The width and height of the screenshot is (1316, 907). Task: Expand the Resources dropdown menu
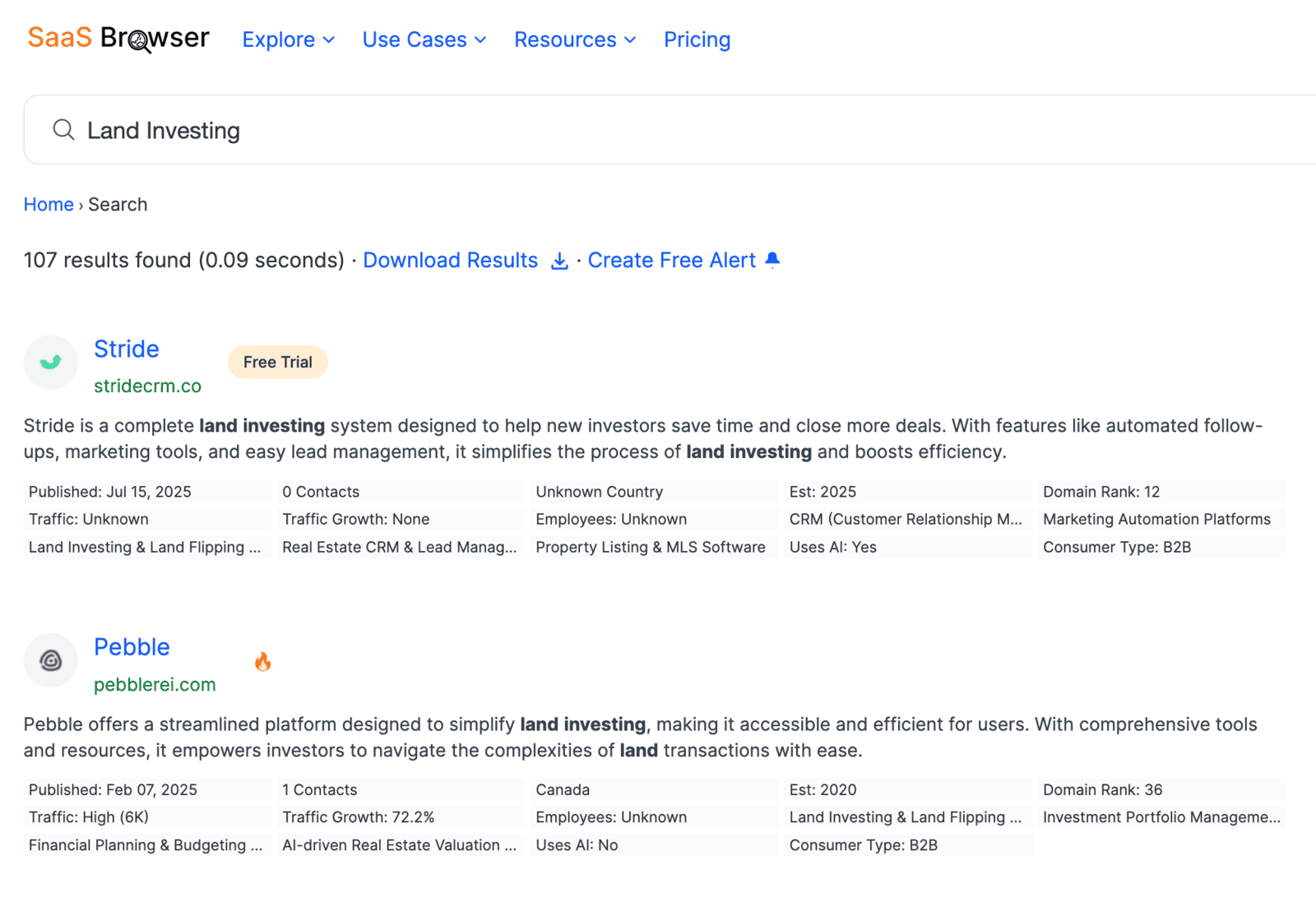(x=575, y=39)
